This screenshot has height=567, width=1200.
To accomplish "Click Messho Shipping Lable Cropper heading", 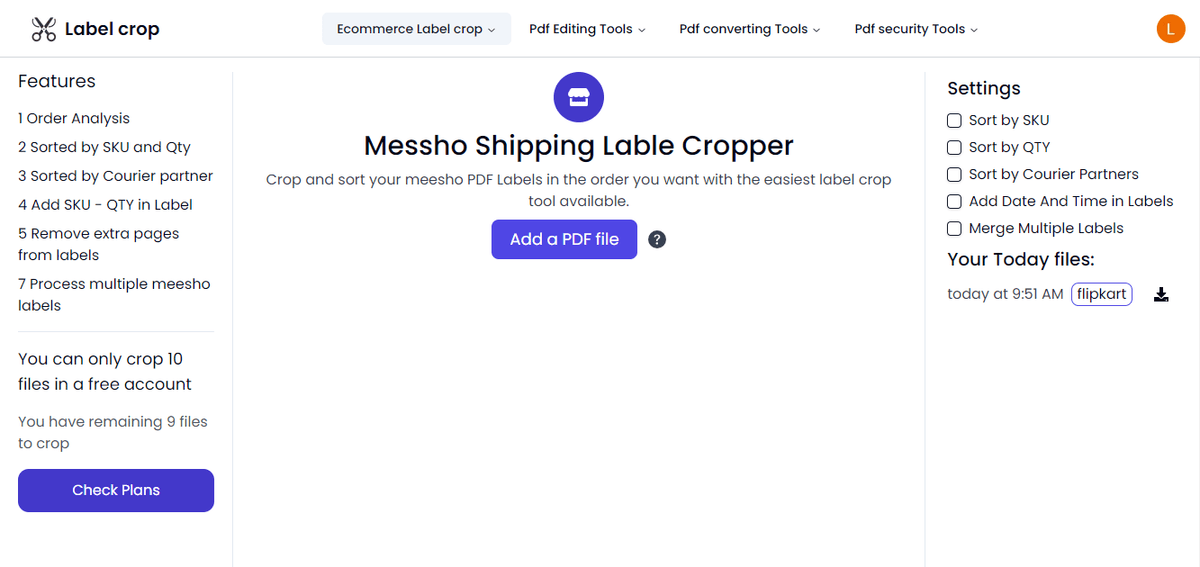I will coord(578,146).
